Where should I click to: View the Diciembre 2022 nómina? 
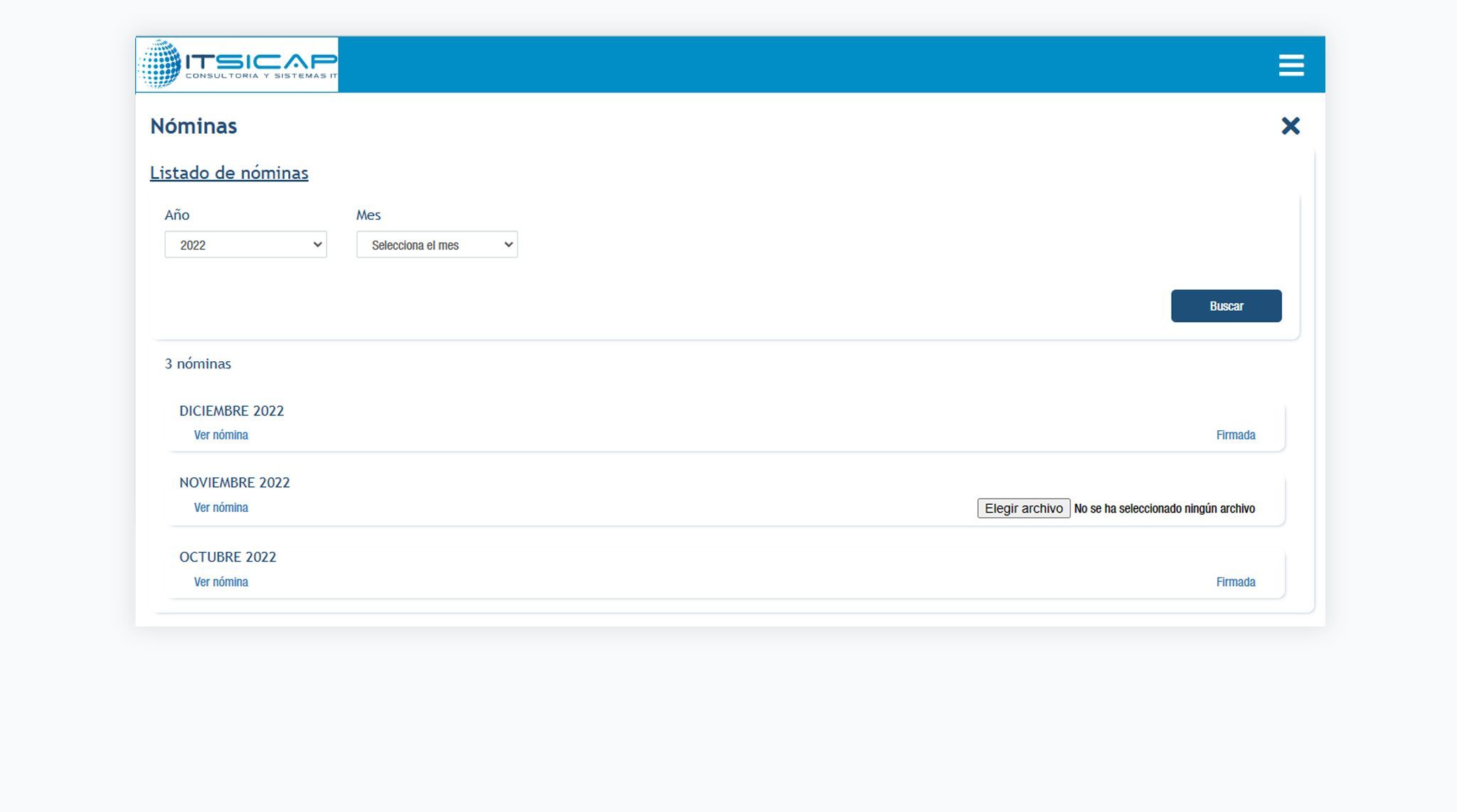(x=221, y=435)
